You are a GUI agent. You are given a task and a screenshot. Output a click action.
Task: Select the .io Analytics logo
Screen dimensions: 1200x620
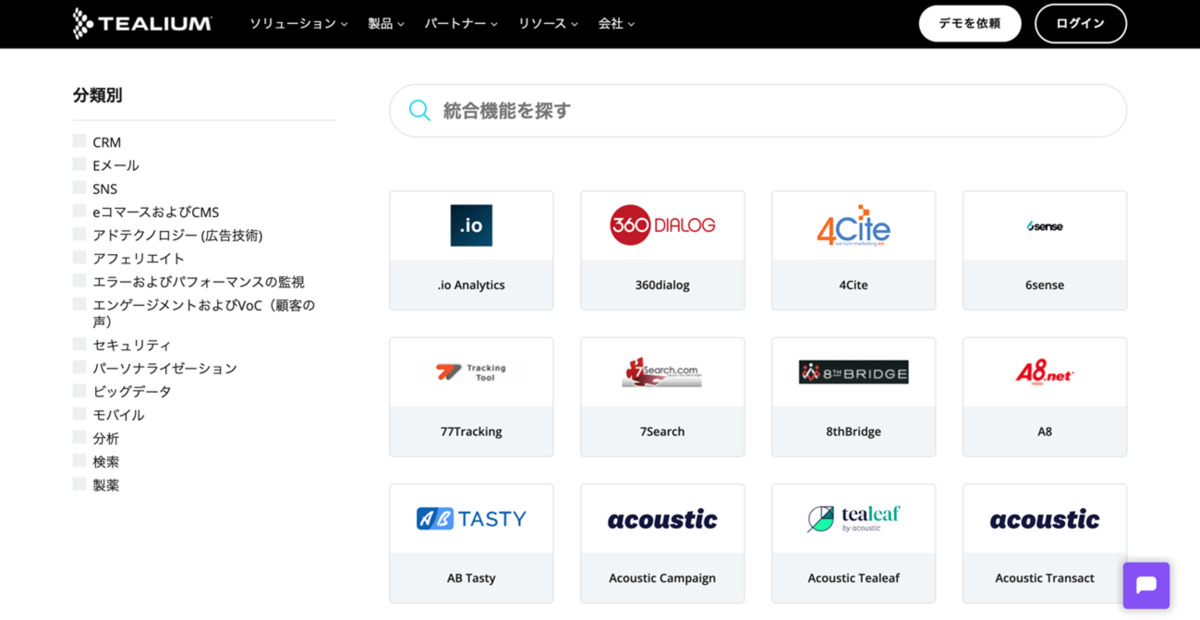click(x=471, y=225)
